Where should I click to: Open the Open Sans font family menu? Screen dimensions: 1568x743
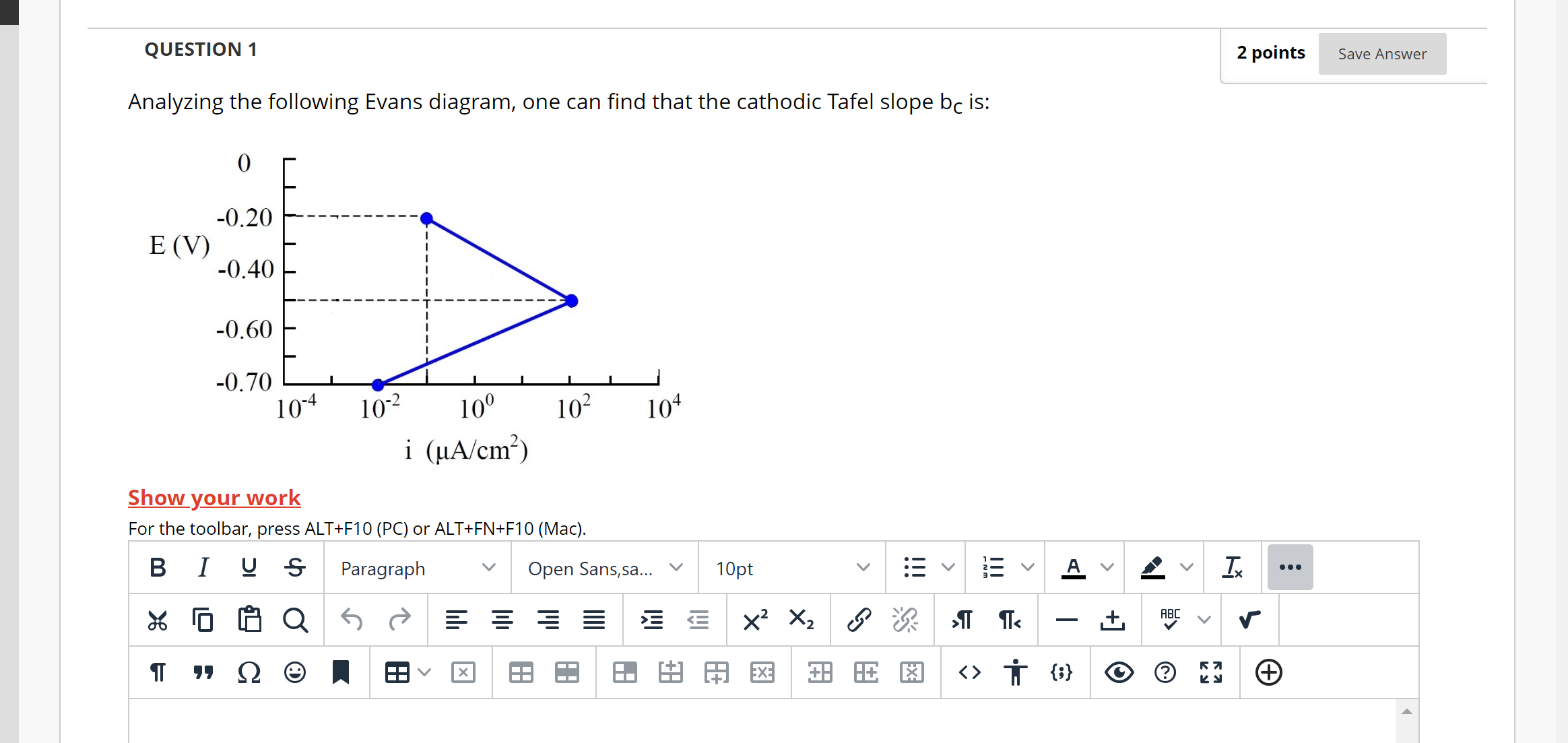pyautogui.click(x=603, y=568)
